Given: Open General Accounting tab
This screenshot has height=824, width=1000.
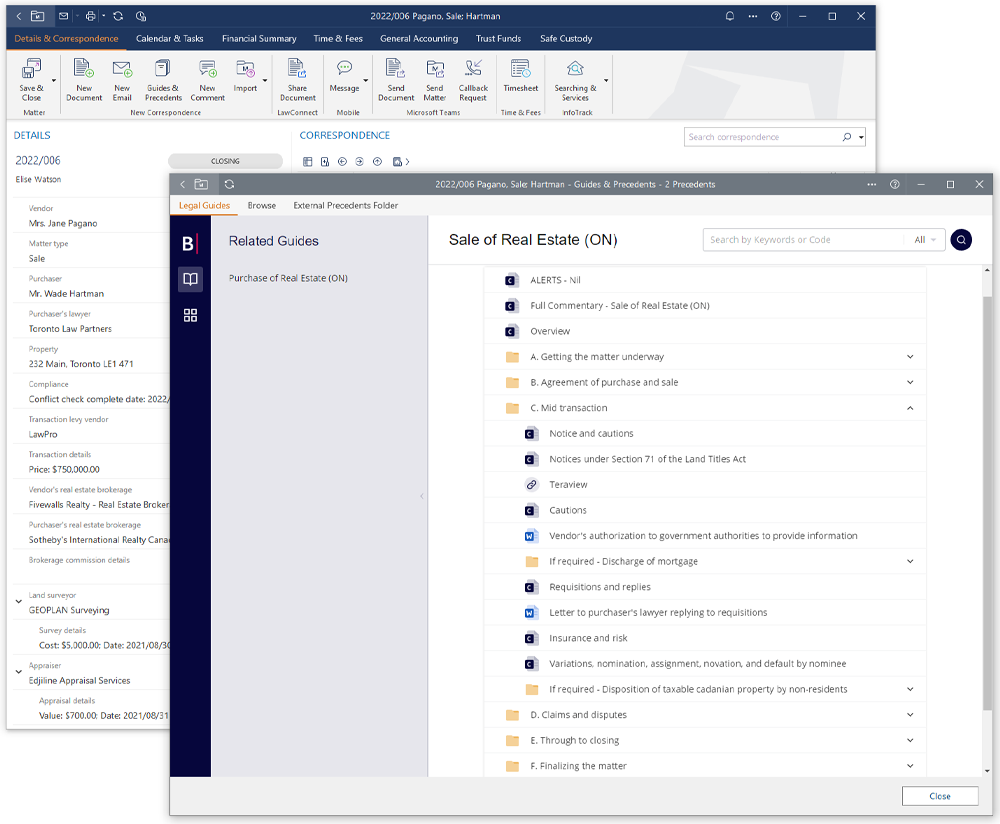Looking at the screenshot, I should (419, 39).
